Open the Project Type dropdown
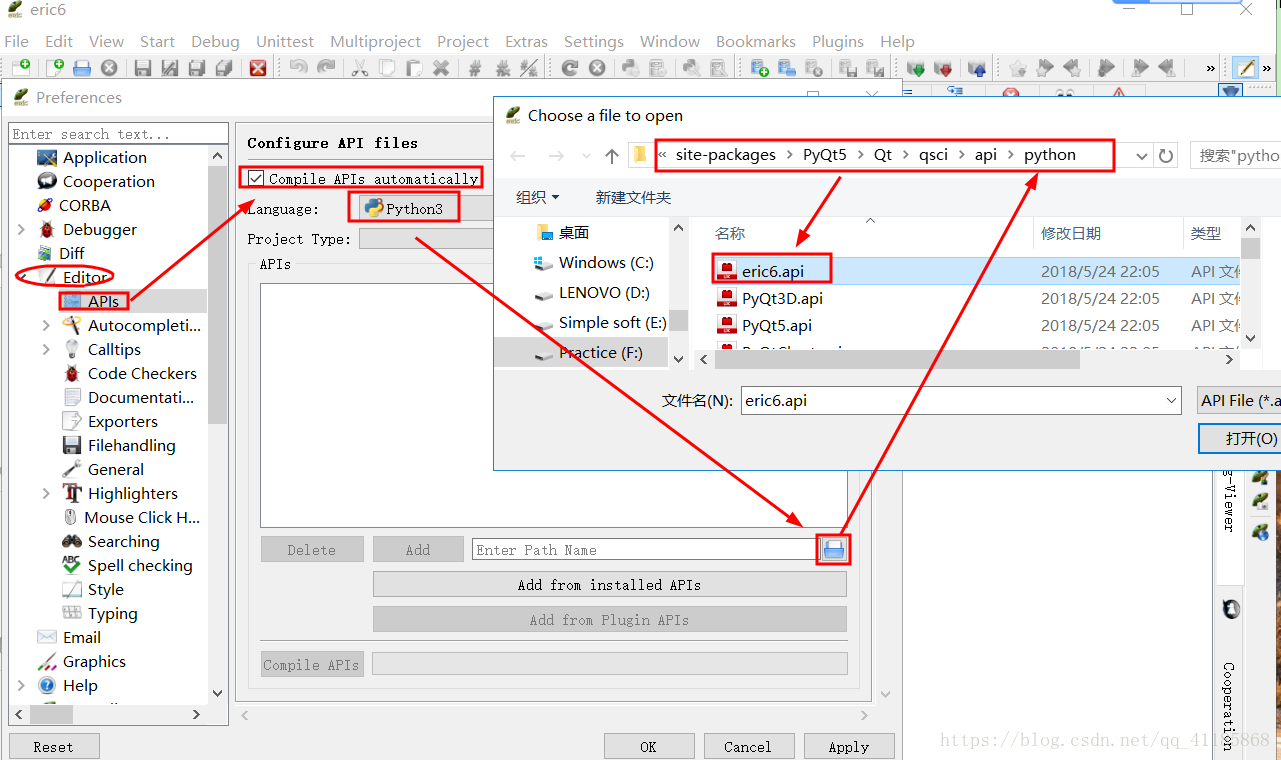1281x760 pixels. pyautogui.click(x=426, y=239)
